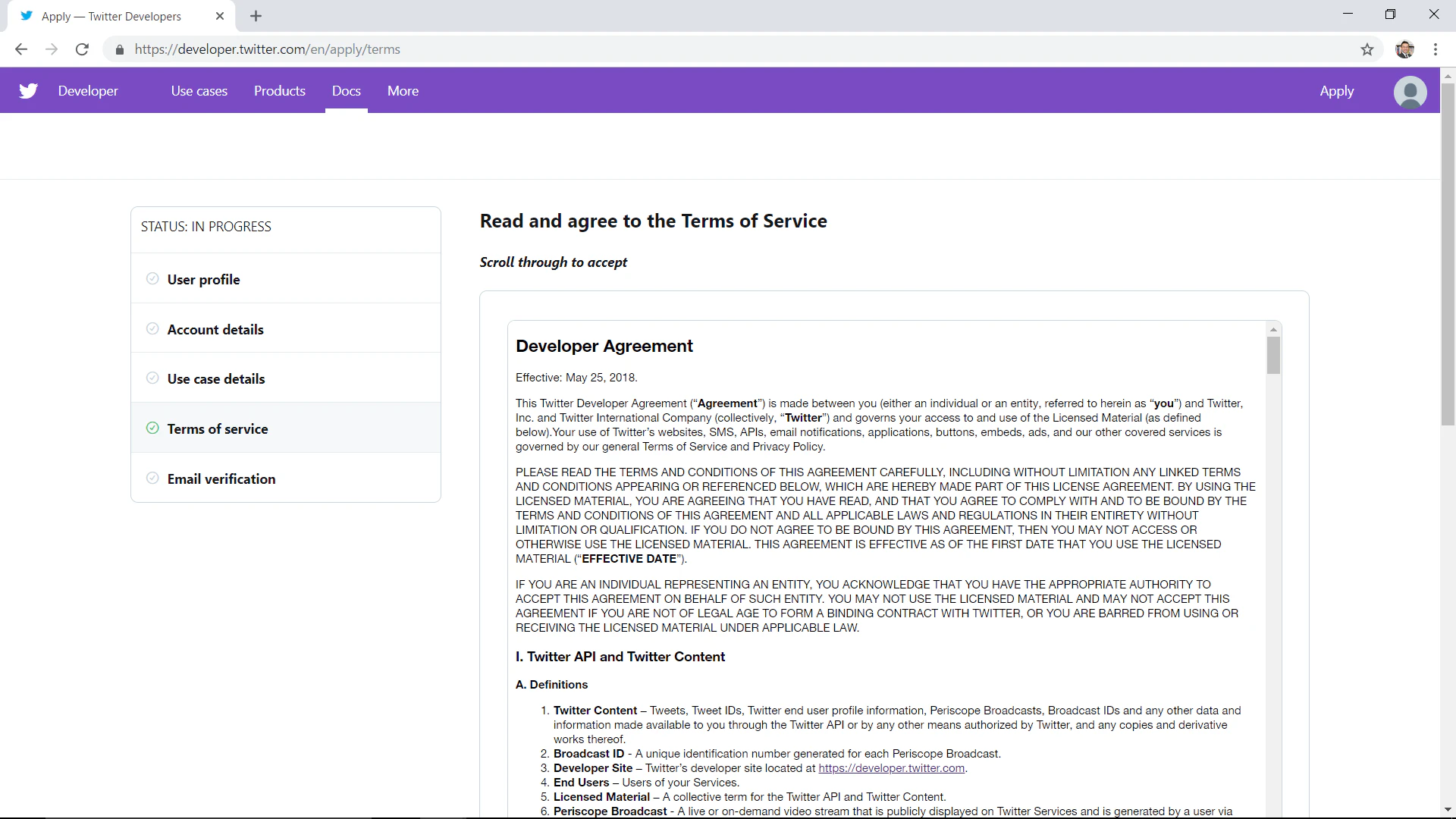The width and height of the screenshot is (1456, 819).
Task: Open the Use cases menu
Action: click(199, 91)
